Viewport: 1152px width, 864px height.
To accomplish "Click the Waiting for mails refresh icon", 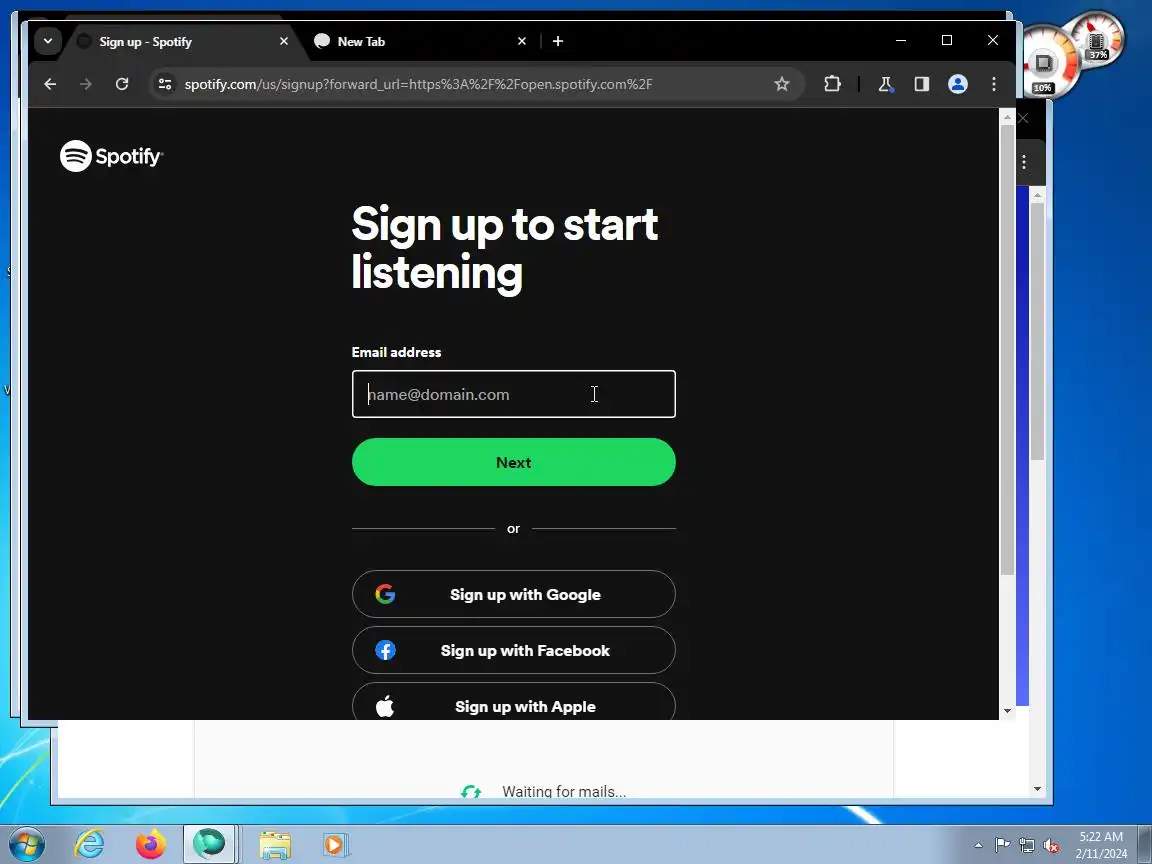I will click(471, 791).
